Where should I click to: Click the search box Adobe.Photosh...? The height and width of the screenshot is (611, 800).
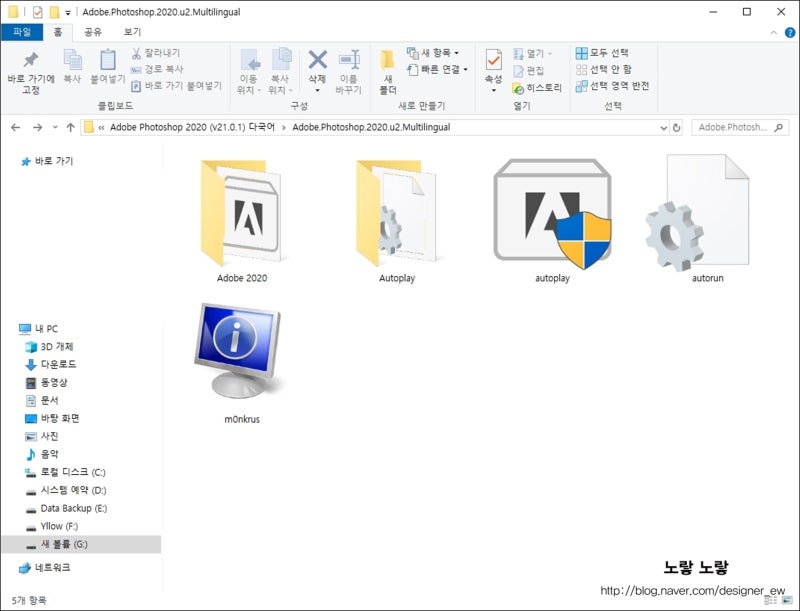coord(740,128)
